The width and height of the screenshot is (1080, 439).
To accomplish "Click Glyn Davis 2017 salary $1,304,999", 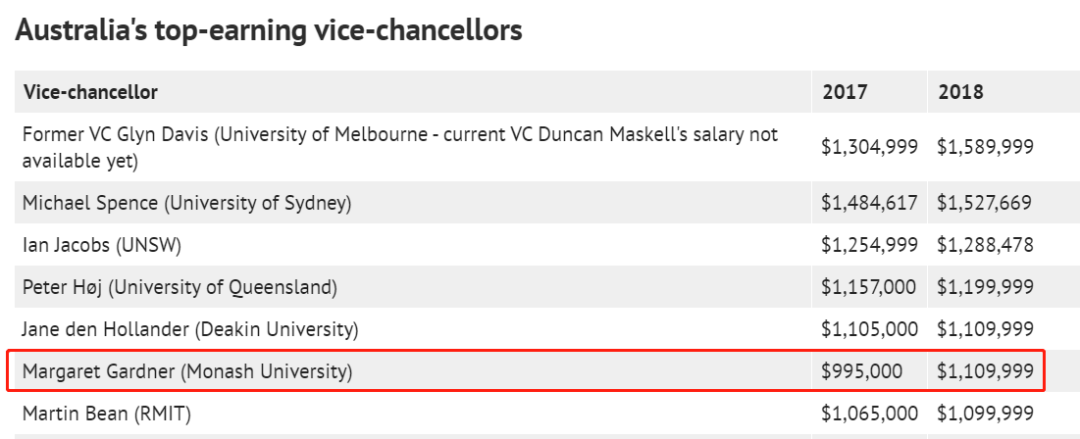I will tap(869, 147).
